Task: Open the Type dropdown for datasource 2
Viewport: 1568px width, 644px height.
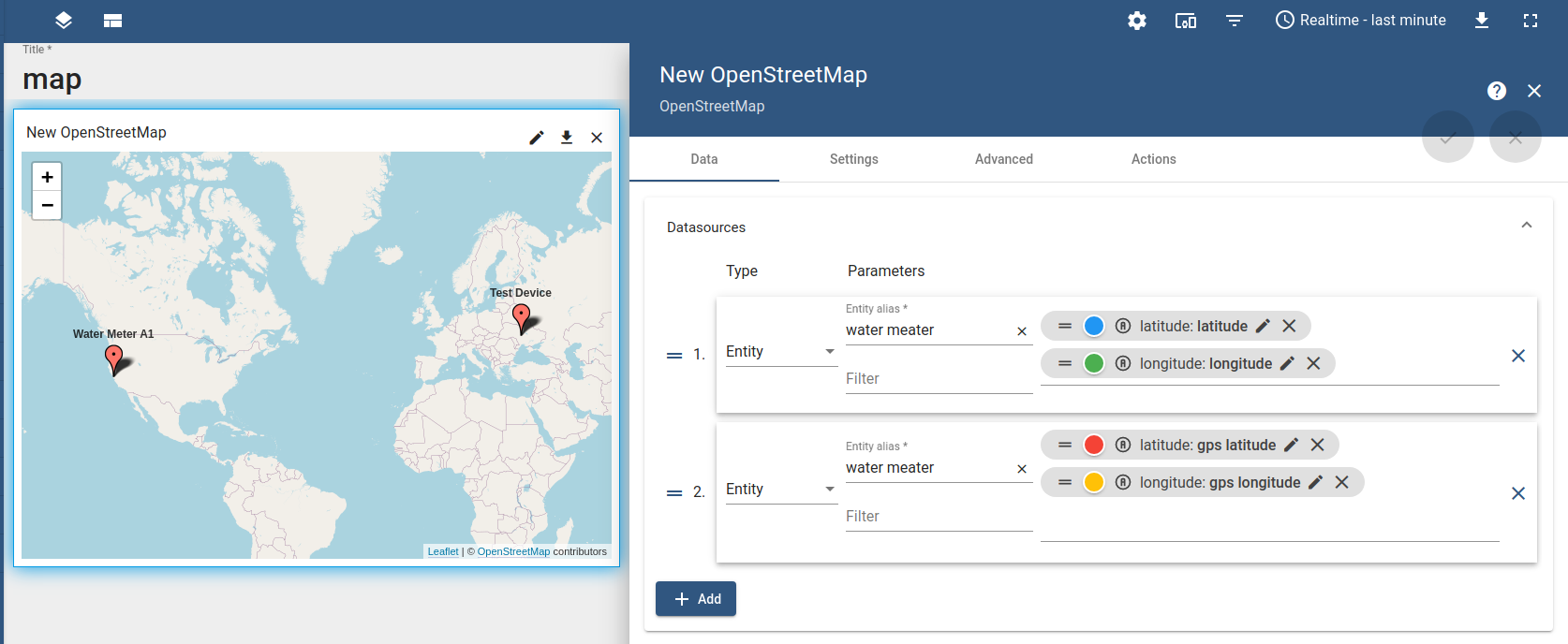Action: [x=781, y=490]
